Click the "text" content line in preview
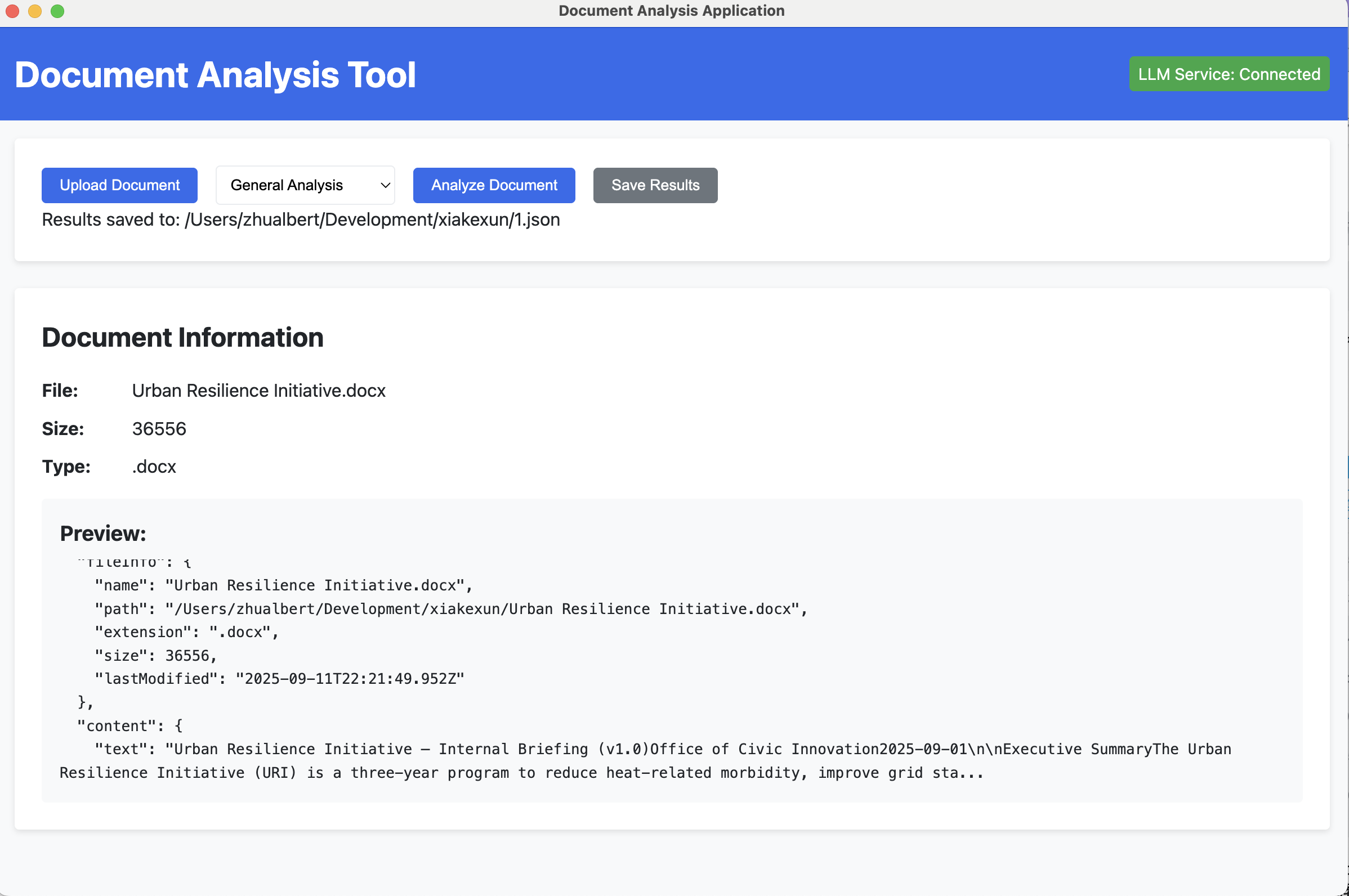Screen dimensions: 1349x896 tap(662, 749)
